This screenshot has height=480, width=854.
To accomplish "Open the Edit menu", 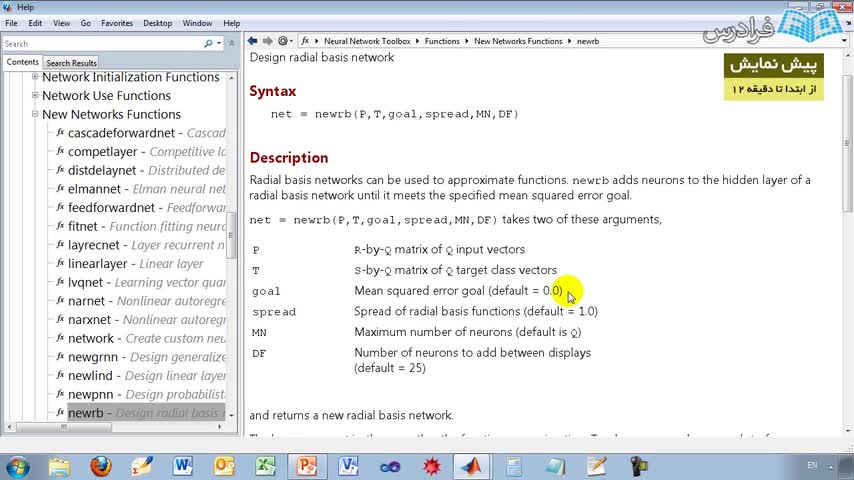I will pos(35,23).
